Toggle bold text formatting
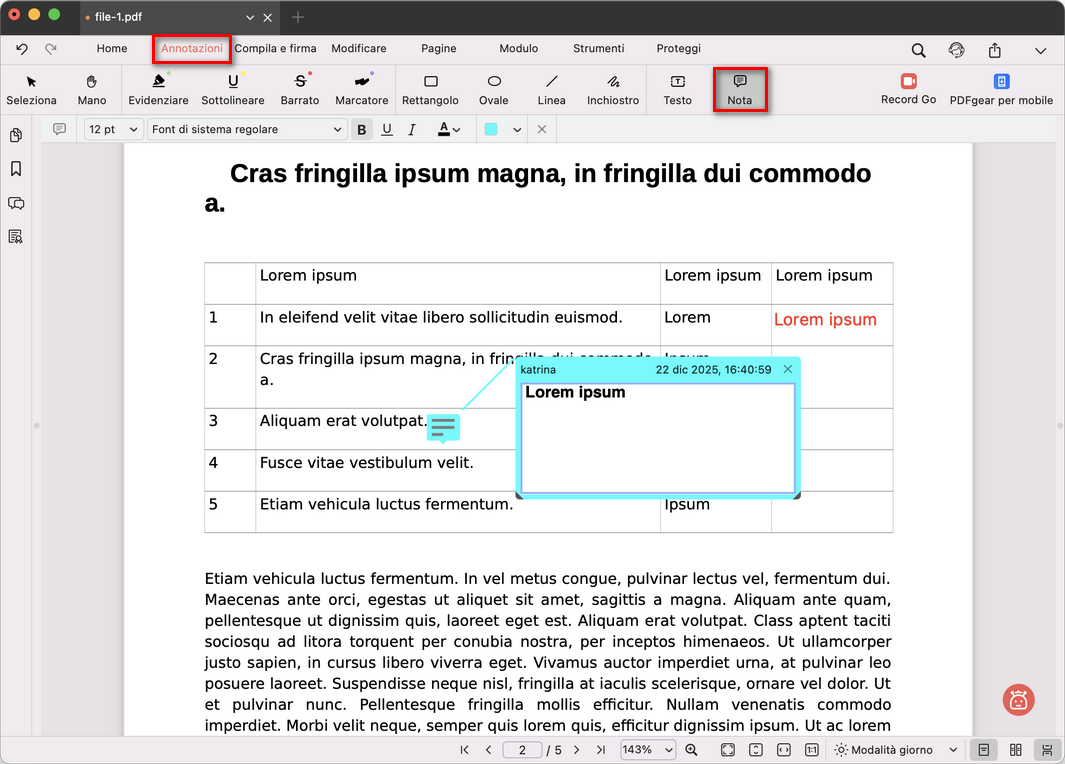 (362, 129)
